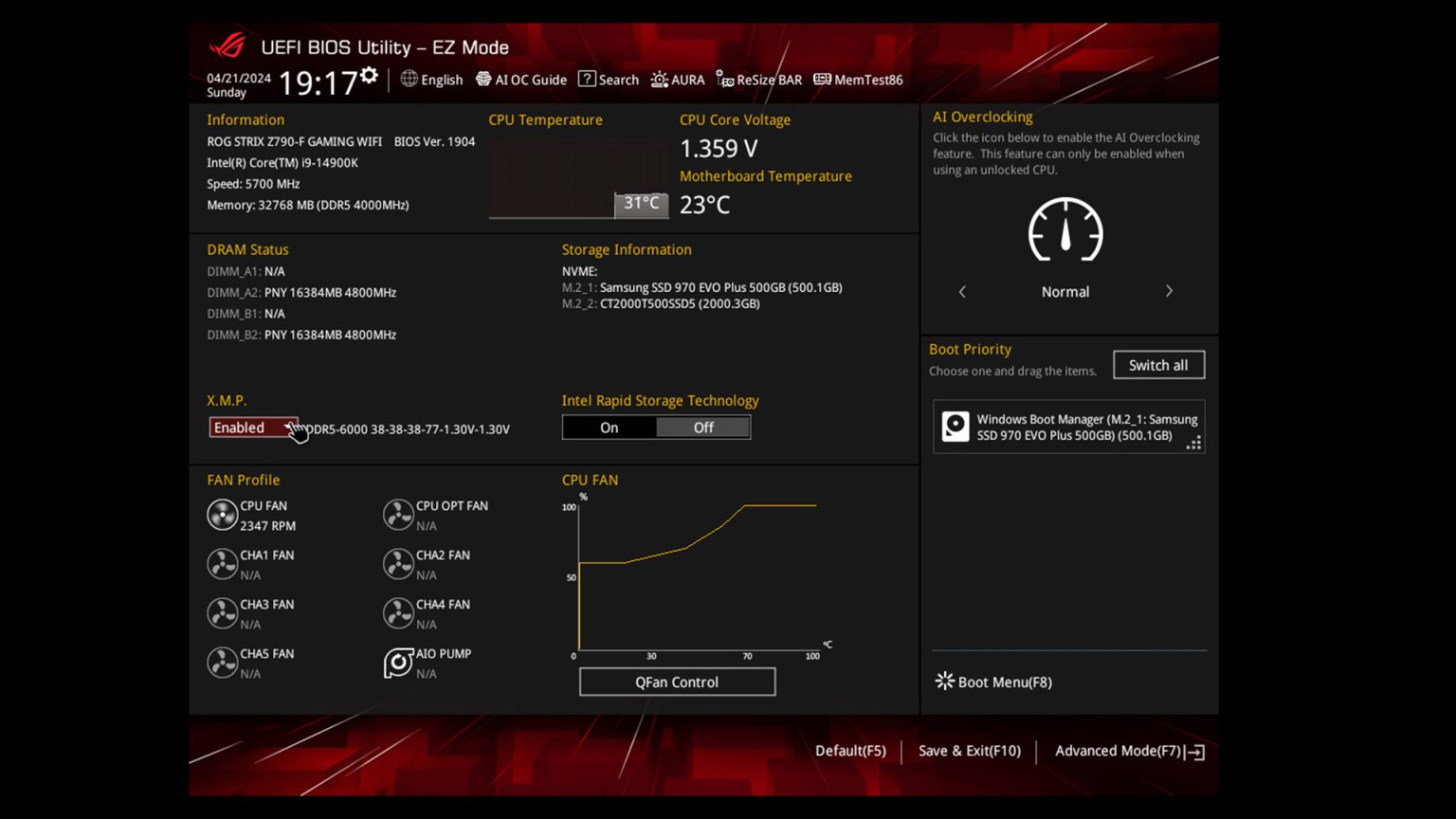
Task: Load defaults with Default(F5)
Action: [x=850, y=751]
